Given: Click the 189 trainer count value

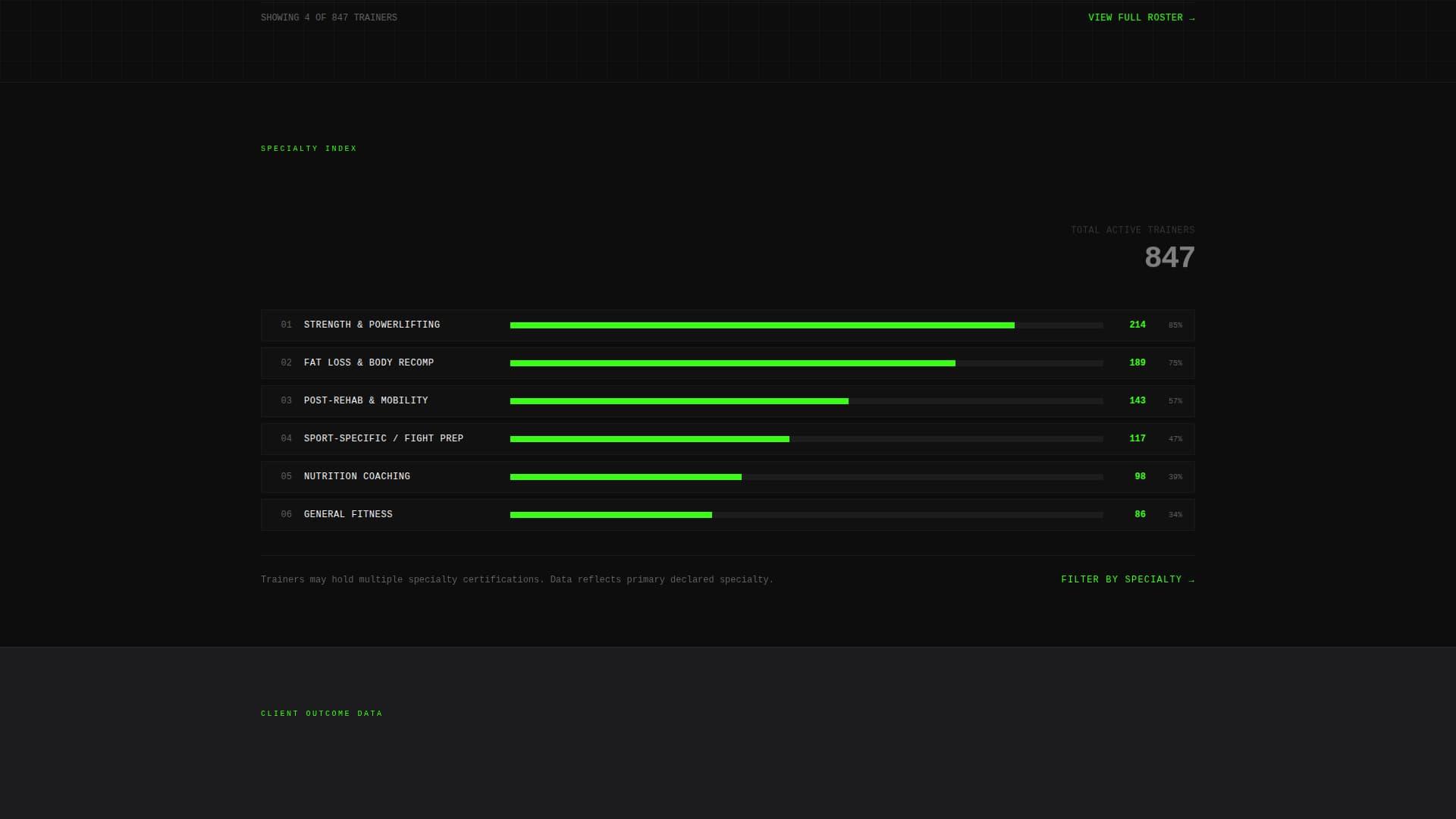Looking at the screenshot, I should point(1137,362).
